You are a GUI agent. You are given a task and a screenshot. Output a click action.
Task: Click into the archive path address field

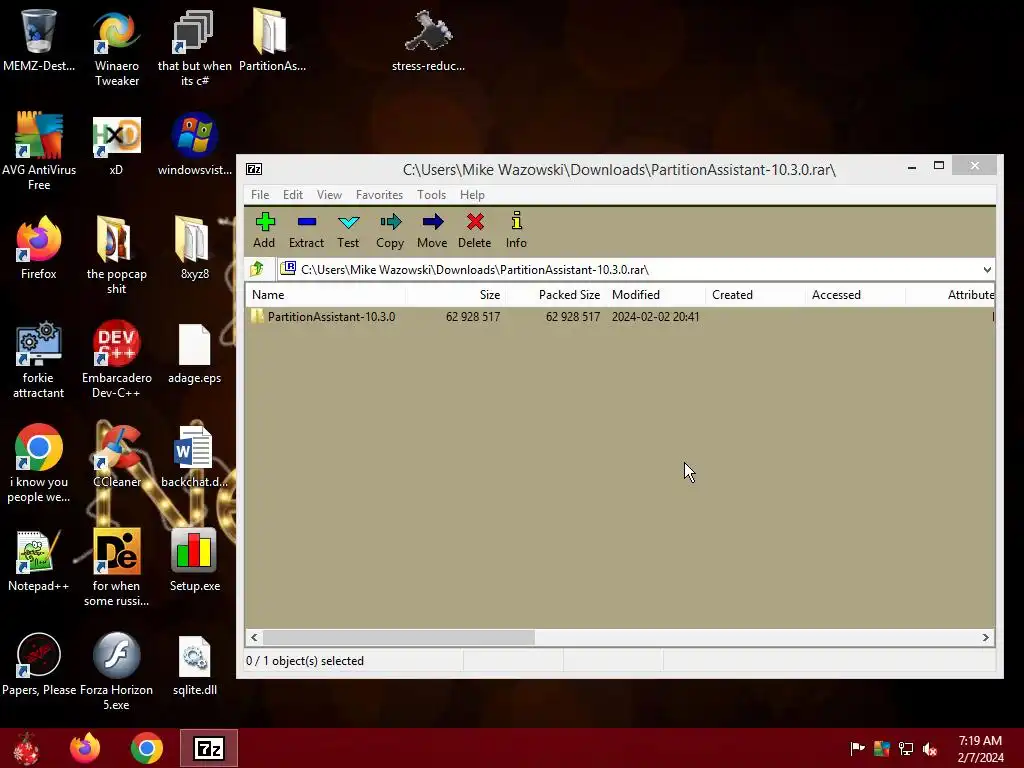click(x=630, y=270)
